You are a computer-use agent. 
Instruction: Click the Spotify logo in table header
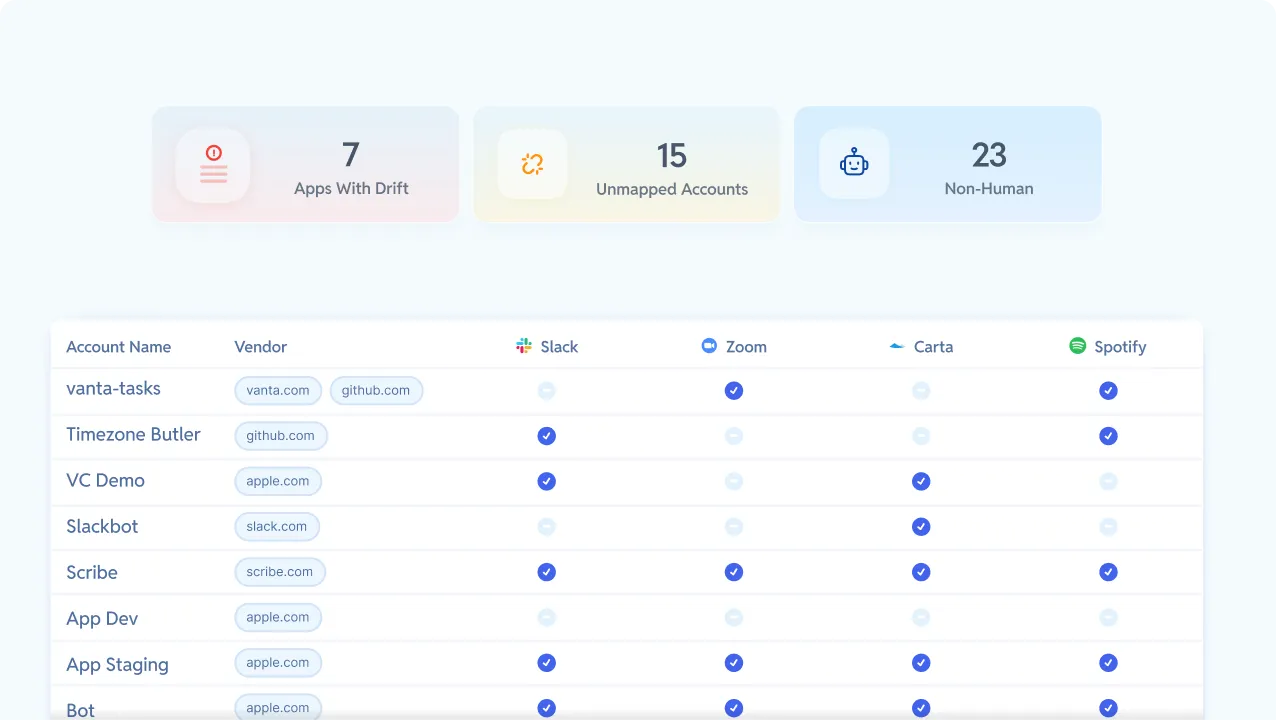tap(1077, 346)
